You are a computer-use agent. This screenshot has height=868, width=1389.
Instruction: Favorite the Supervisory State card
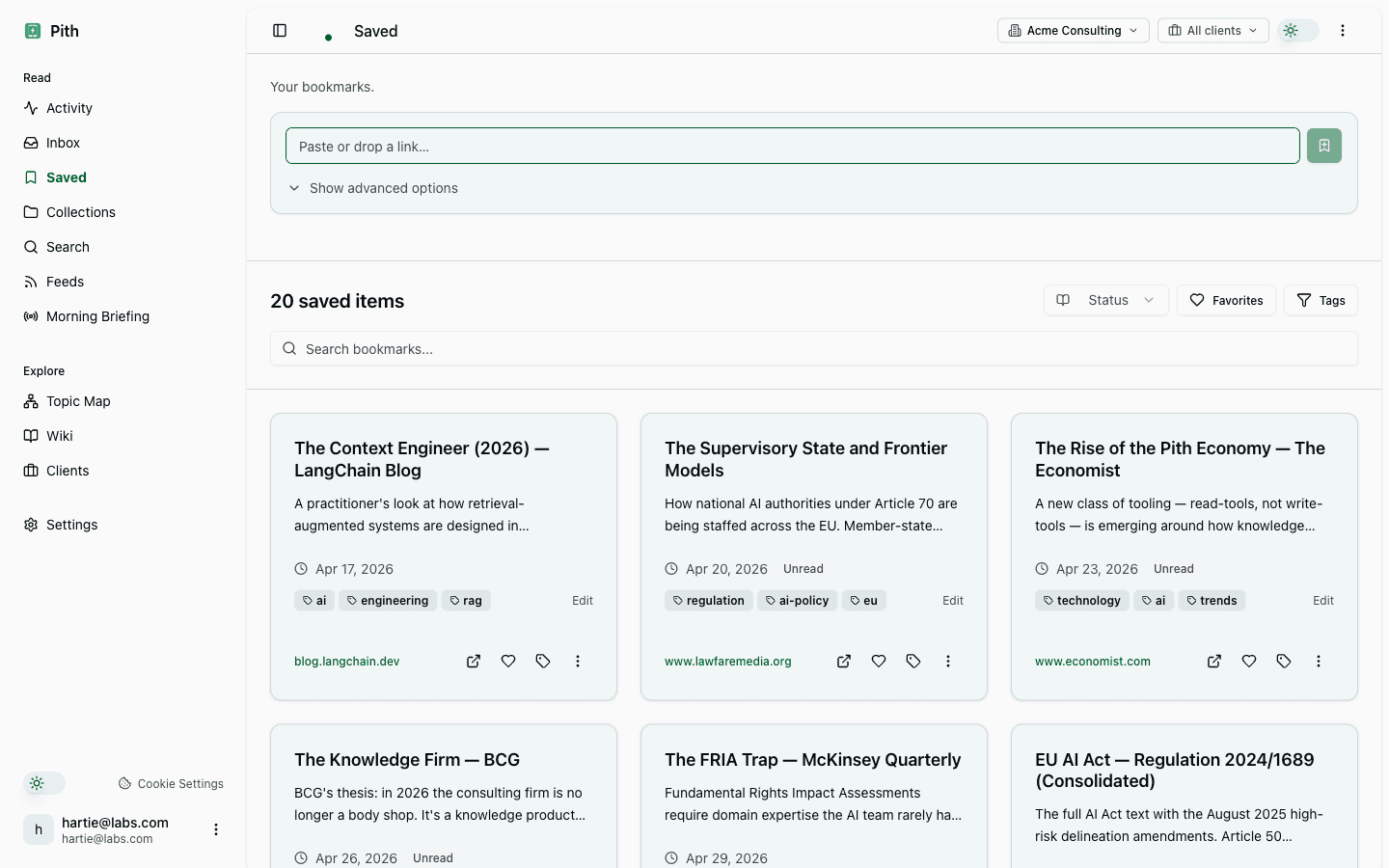coord(879,662)
